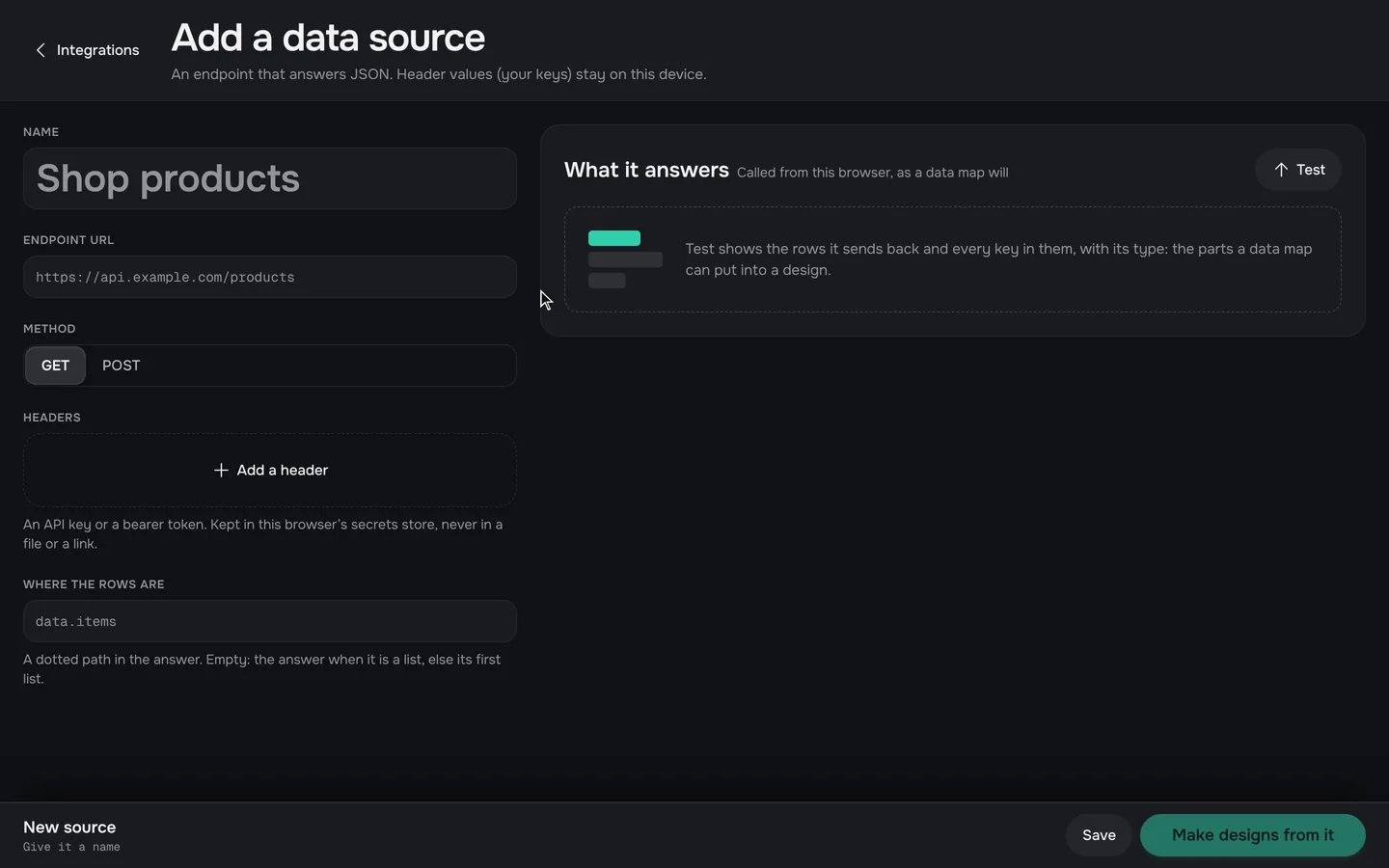Viewport: 1389px width, 868px height.
Task: Click the ENDPOINT URL label
Action: 68,240
